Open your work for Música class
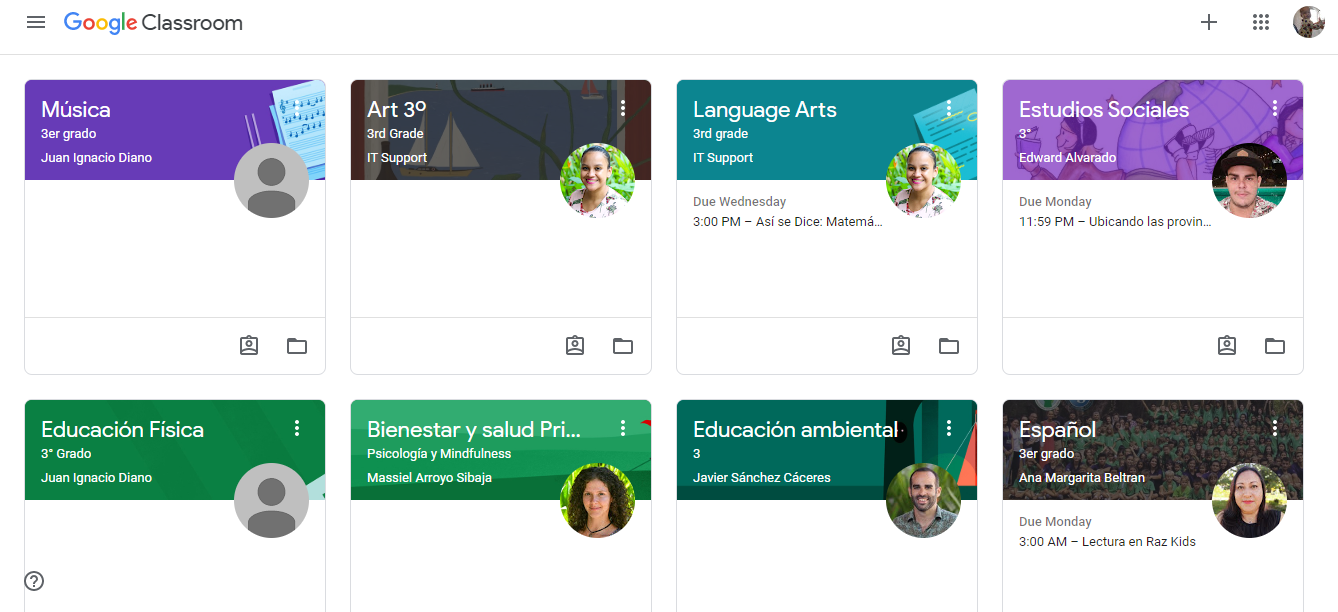The height and width of the screenshot is (612, 1338). click(249, 346)
